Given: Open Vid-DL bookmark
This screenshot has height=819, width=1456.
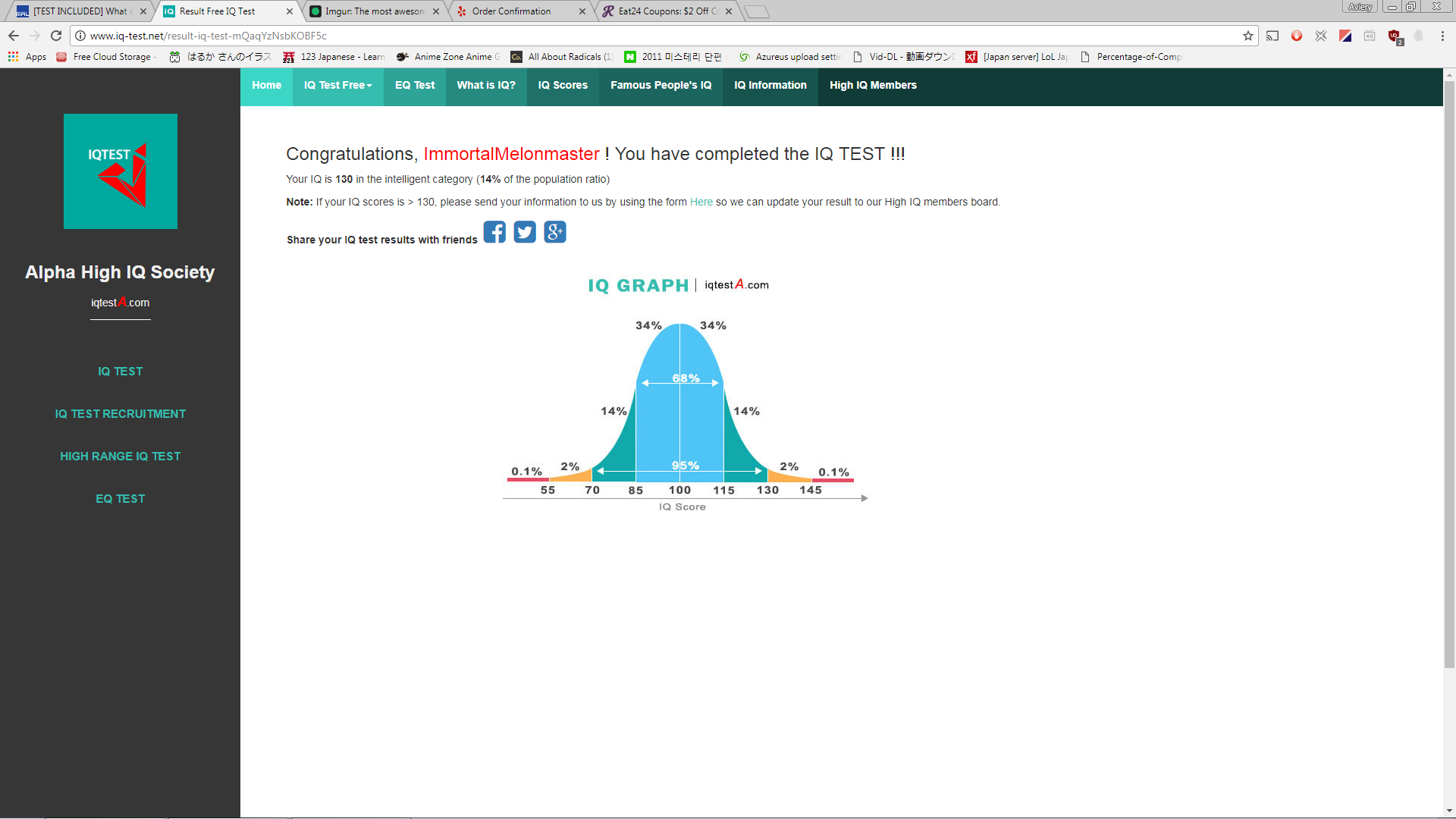Looking at the screenshot, I should (903, 57).
